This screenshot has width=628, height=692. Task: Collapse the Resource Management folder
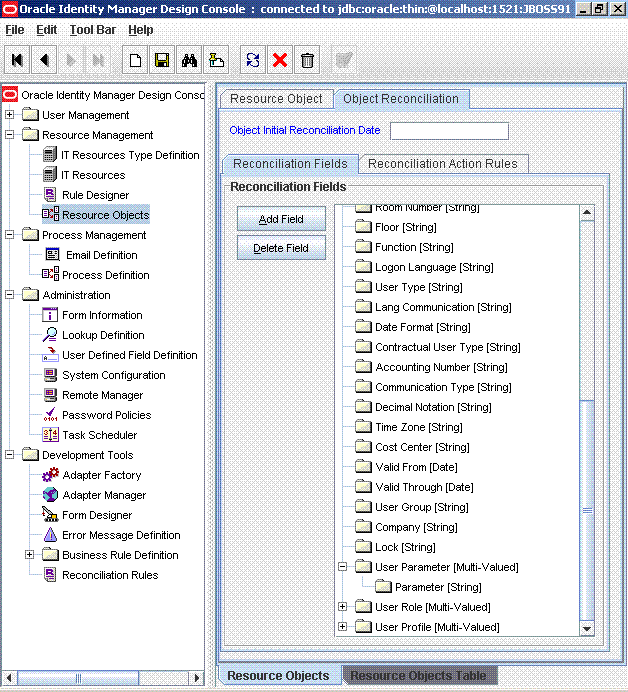coord(9,135)
